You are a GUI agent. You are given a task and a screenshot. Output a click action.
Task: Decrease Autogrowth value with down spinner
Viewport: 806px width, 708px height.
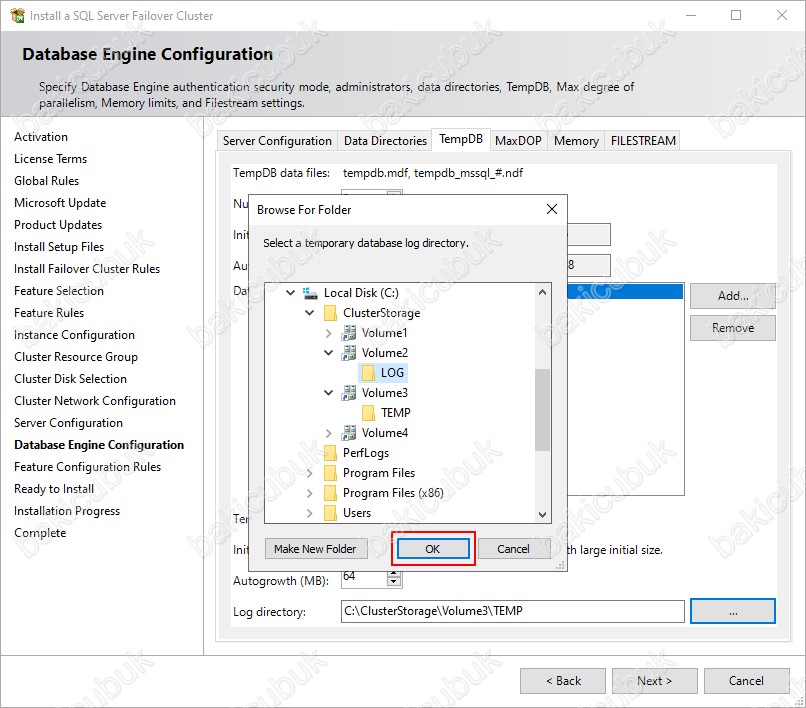[394, 582]
